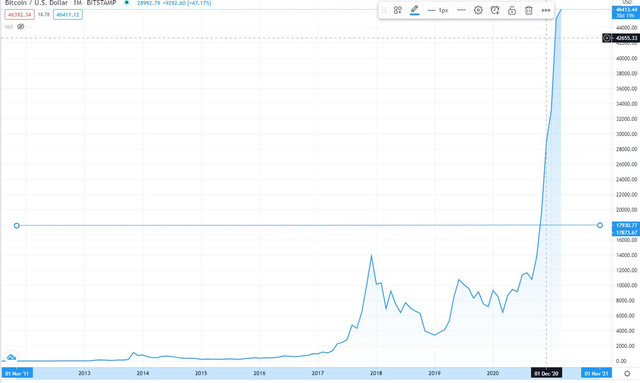Click the 01 Nov '11 date label
The image size is (640, 383).
[17, 373]
